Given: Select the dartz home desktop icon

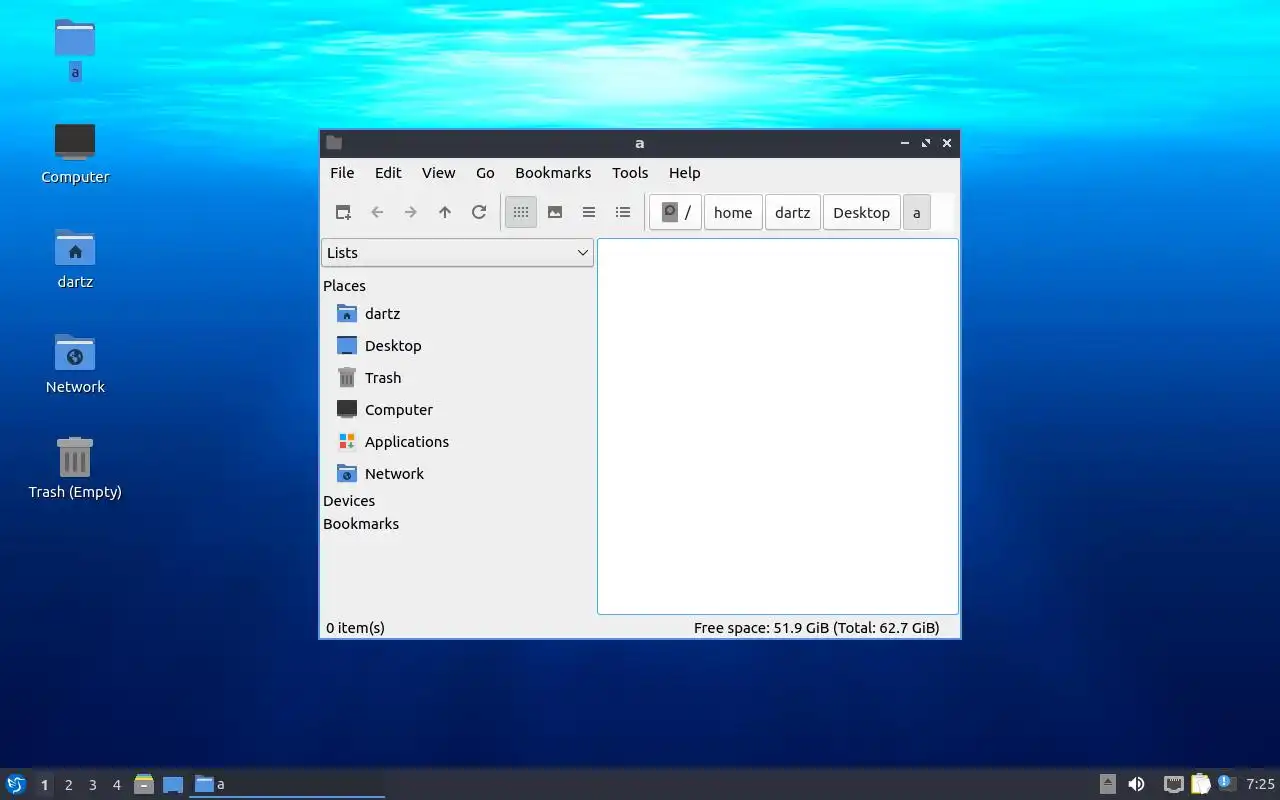Looking at the screenshot, I should click(x=75, y=259).
